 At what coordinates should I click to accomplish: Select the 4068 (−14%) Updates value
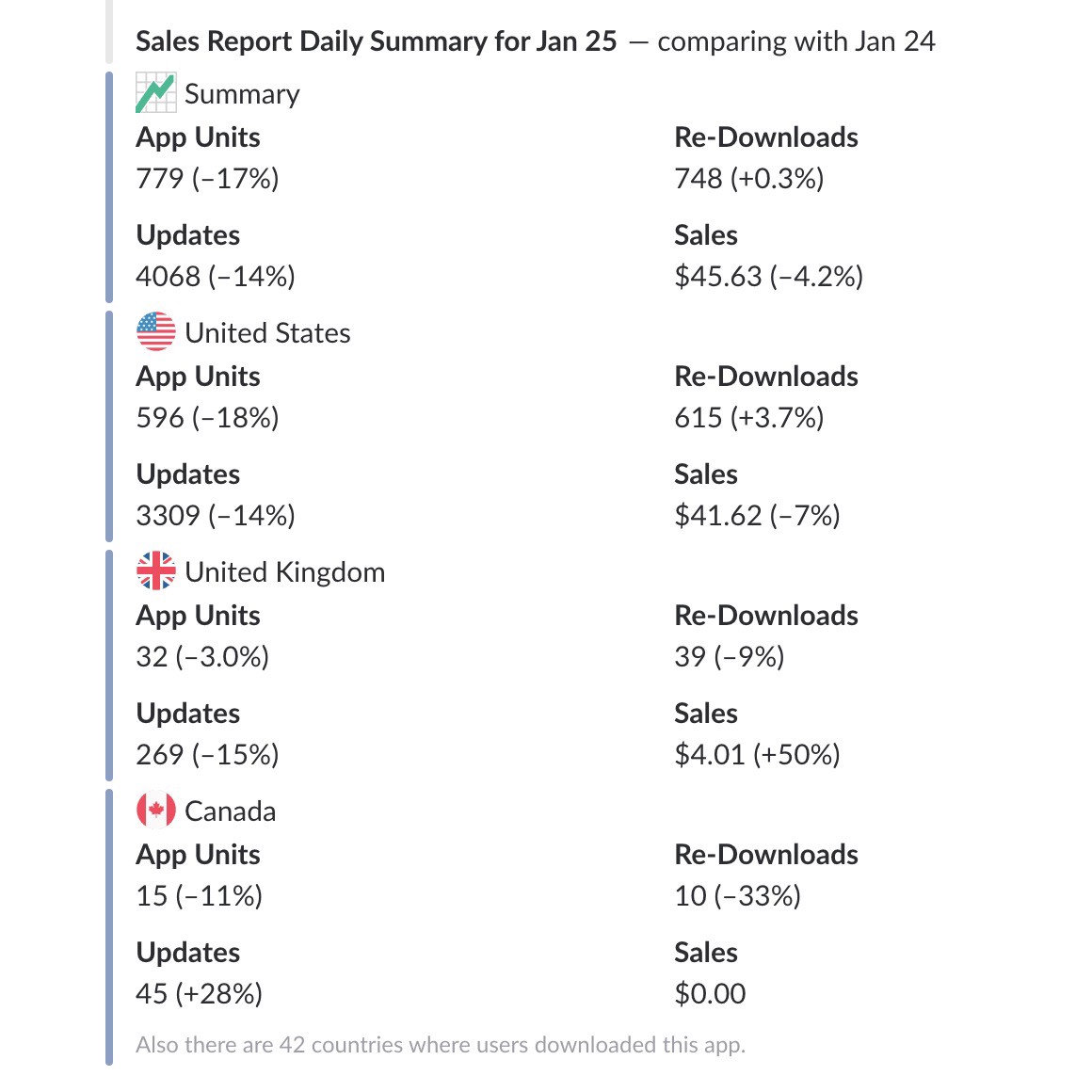pos(215,277)
